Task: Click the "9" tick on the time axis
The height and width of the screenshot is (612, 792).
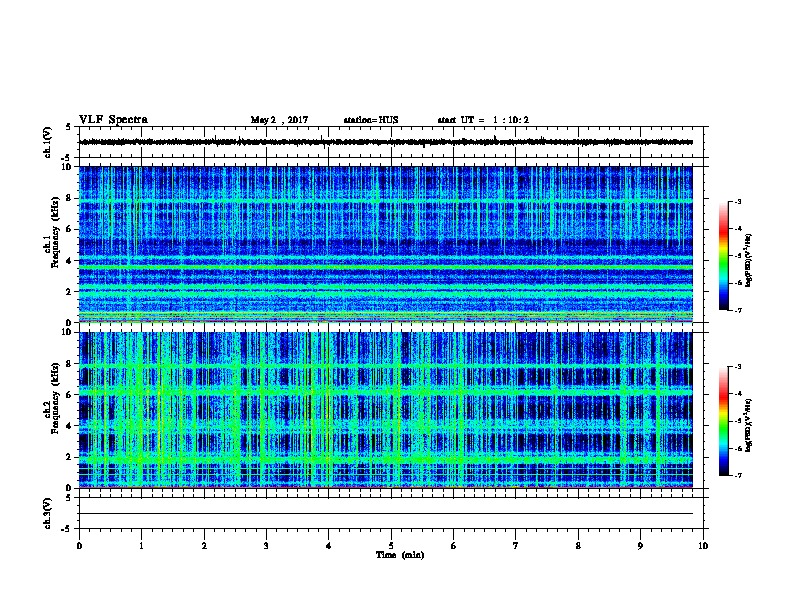Action: click(x=640, y=546)
